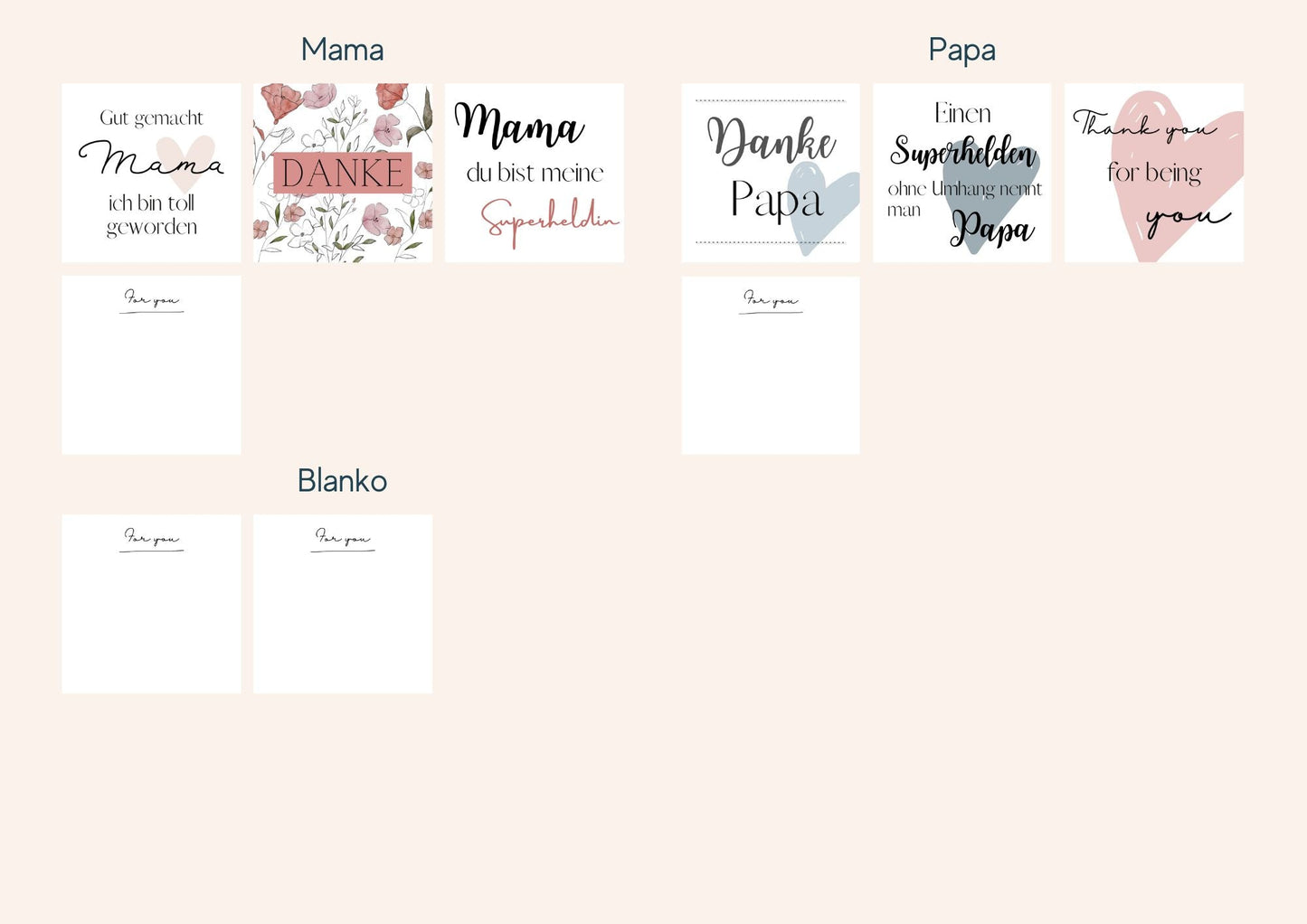
Task: Open the 'Mama du bist meine Superheldin' card
Action: click(535, 173)
